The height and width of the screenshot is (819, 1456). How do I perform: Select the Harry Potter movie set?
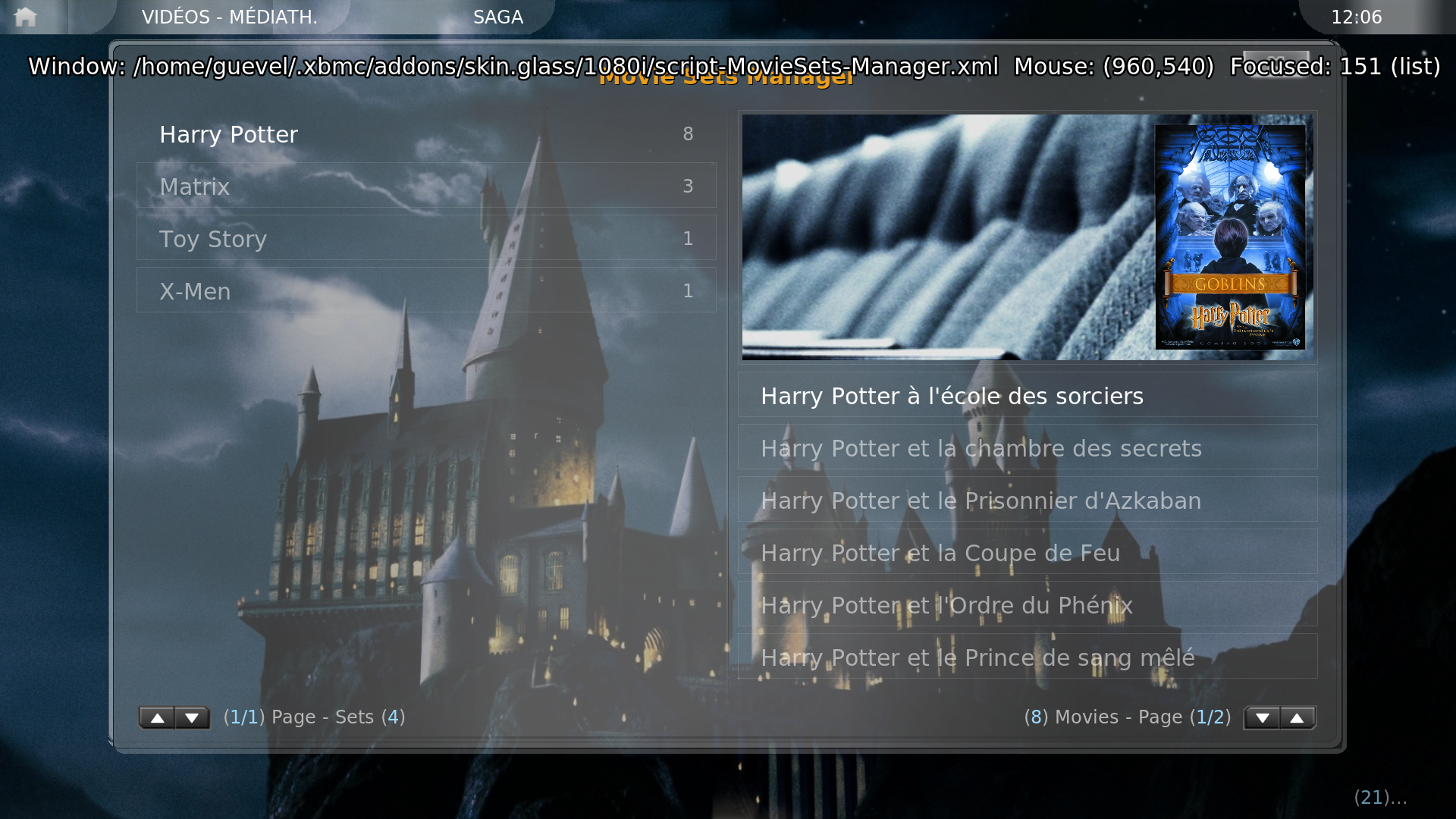(426, 133)
